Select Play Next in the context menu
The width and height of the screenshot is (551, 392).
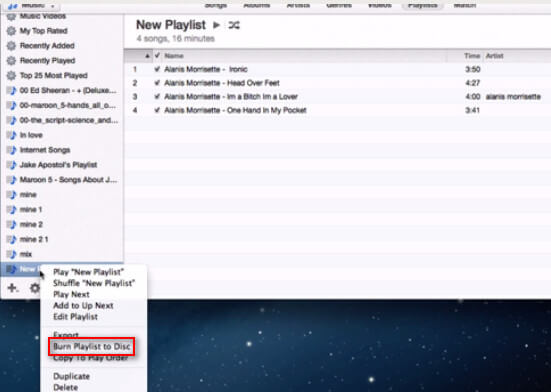point(71,294)
